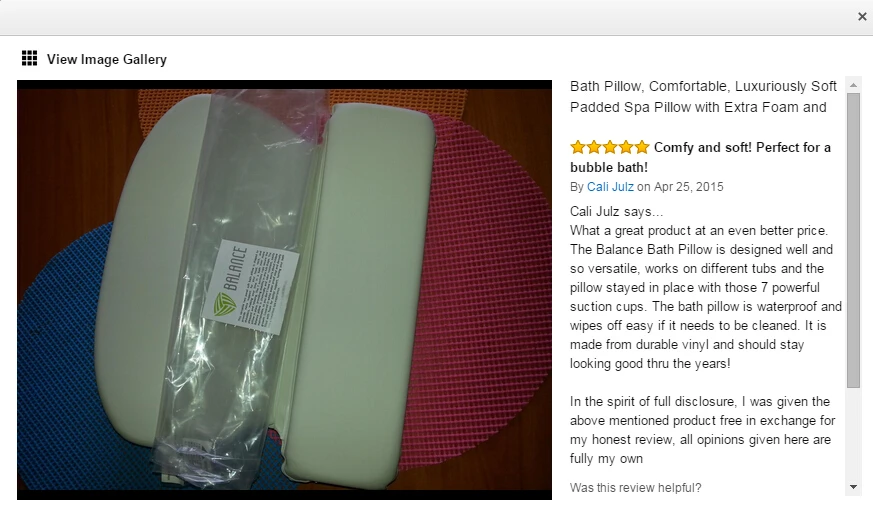Click the white Balance label on packaging
This screenshot has height=513, width=873.
click(249, 286)
